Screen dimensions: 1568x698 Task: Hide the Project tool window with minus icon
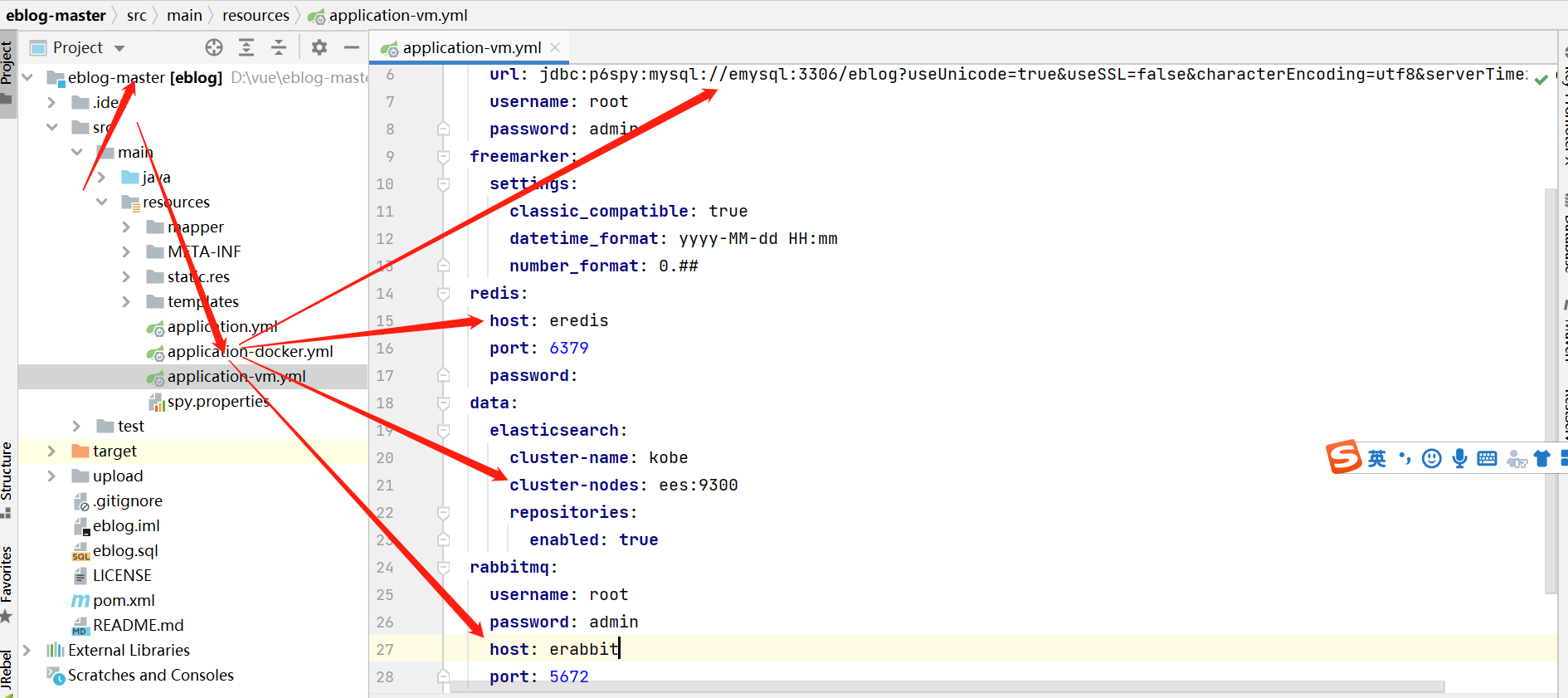click(352, 47)
